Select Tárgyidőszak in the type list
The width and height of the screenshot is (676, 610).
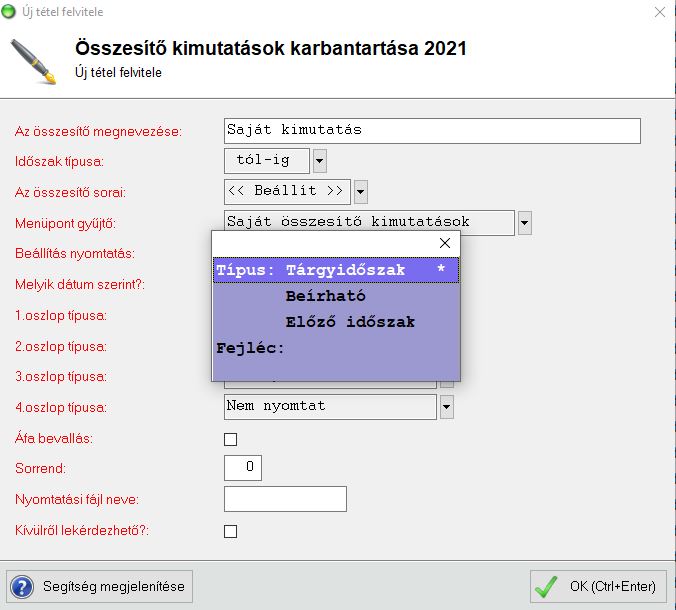tap(345, 270)
